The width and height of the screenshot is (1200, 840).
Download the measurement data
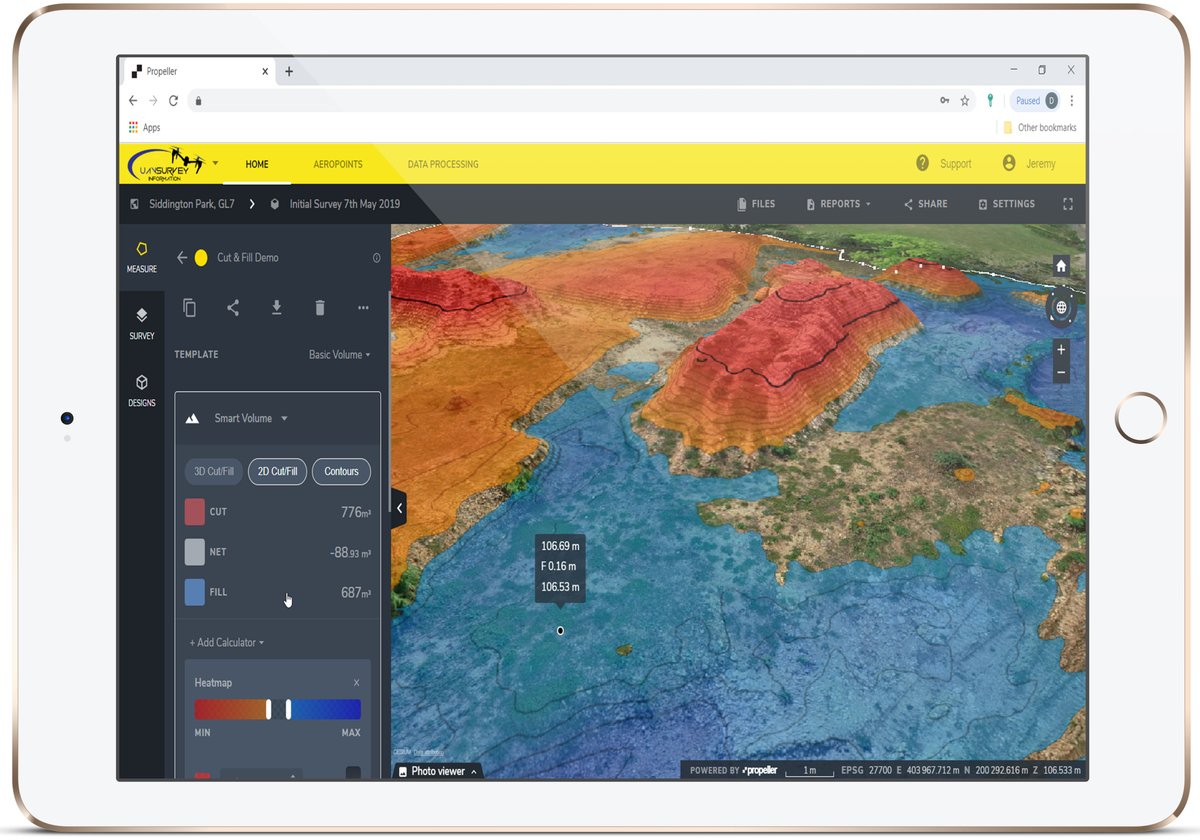[277, 308]
